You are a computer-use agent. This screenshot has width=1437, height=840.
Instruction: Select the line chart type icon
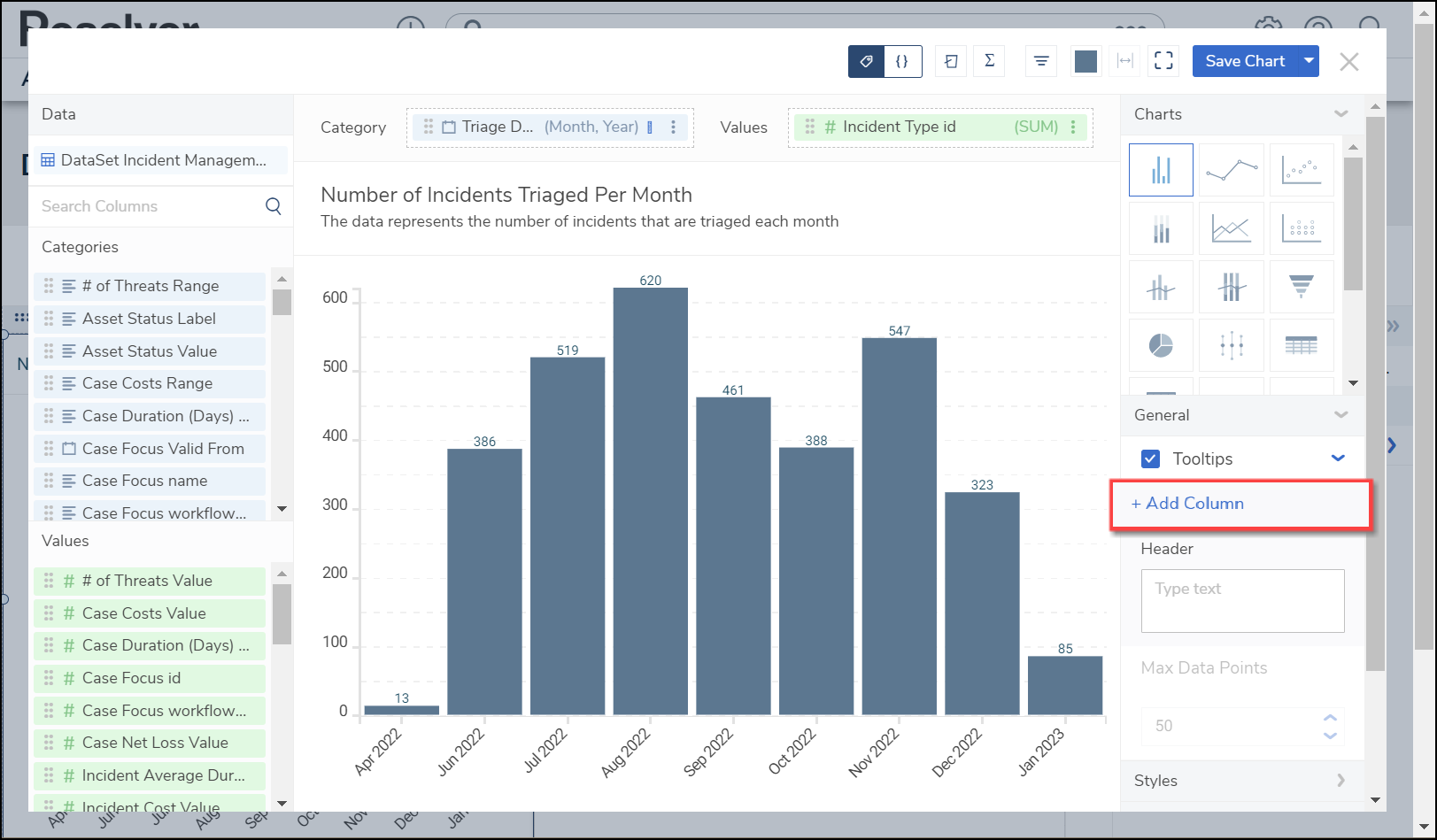1231,170
